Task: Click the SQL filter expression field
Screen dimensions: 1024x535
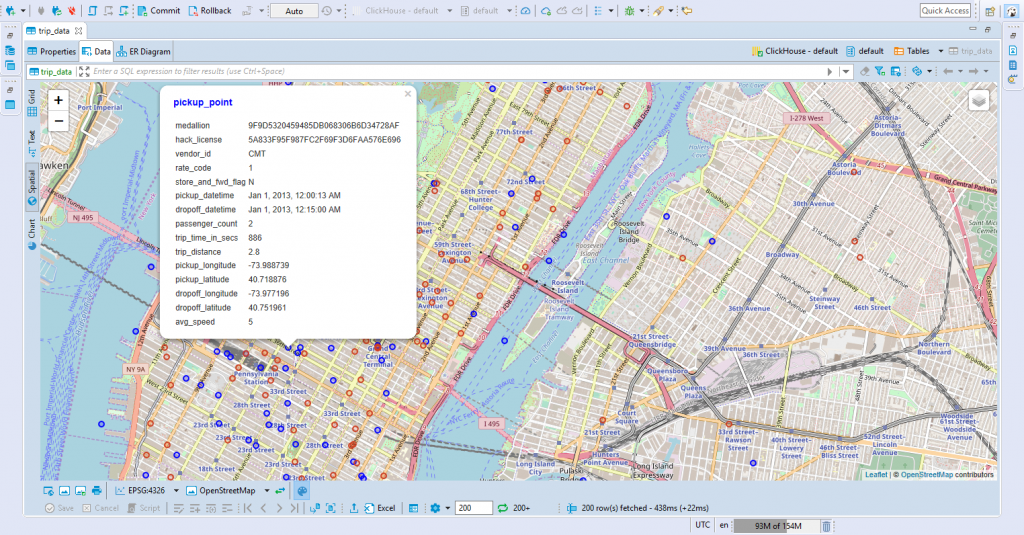Action: click(x=457, y=71)
